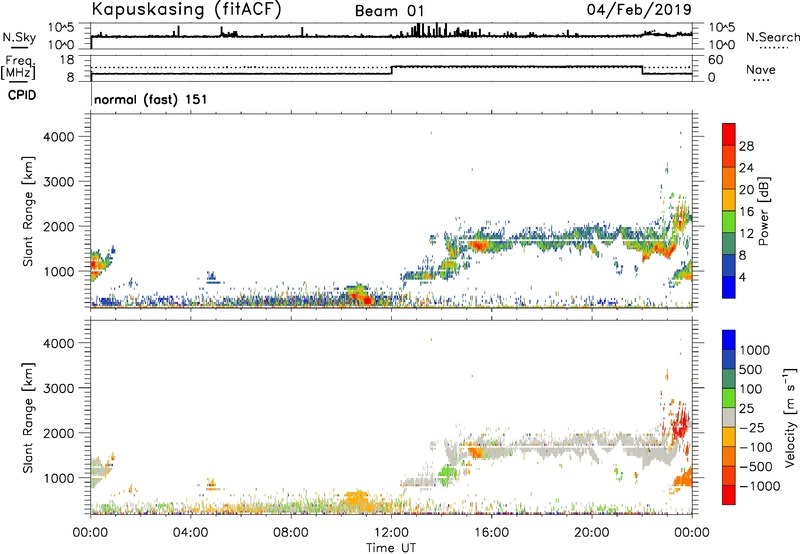Click the 'Beam 01' label
Image resolution: width=800 pixels, height=554 pixels.
coord(390,11)
